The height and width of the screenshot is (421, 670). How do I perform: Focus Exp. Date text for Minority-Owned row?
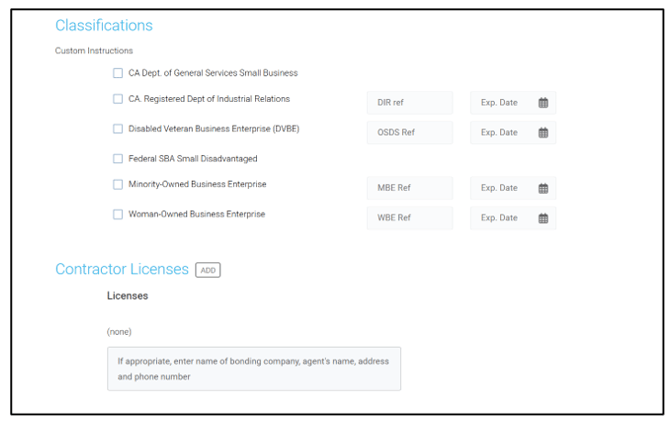coord(500,188)
